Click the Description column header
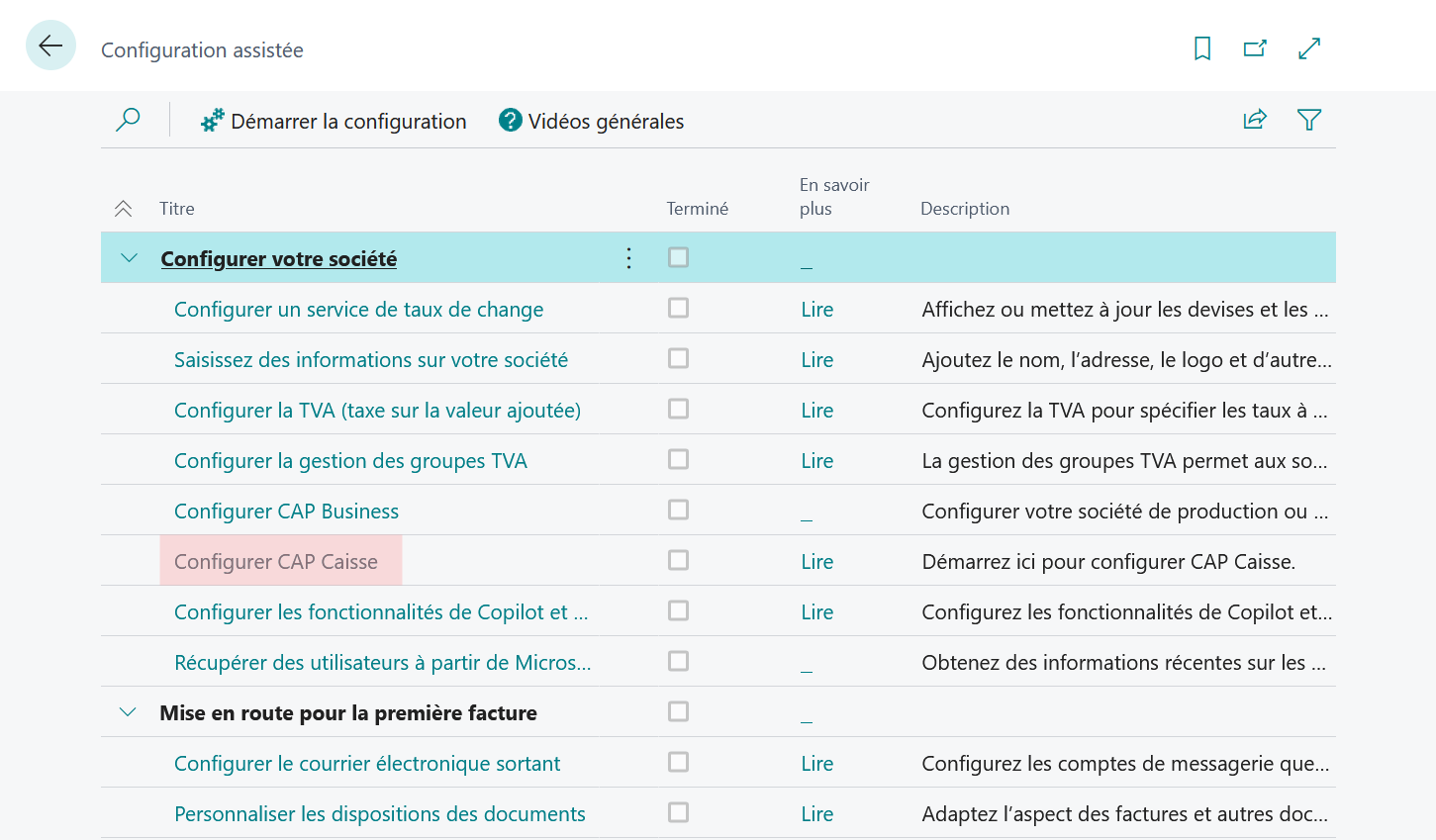This screenshot has width=1436, height=840. [x=965, y=209]
